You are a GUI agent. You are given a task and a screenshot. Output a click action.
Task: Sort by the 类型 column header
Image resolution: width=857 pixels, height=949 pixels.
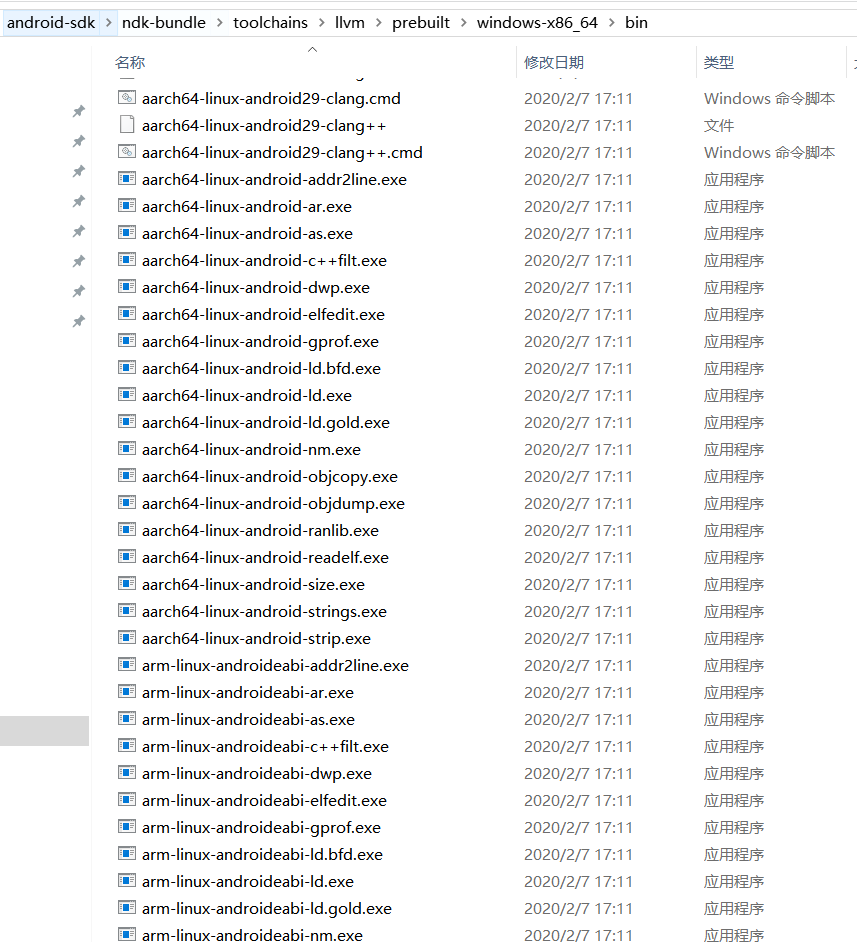pyautogui.click(x=719, y=62)
